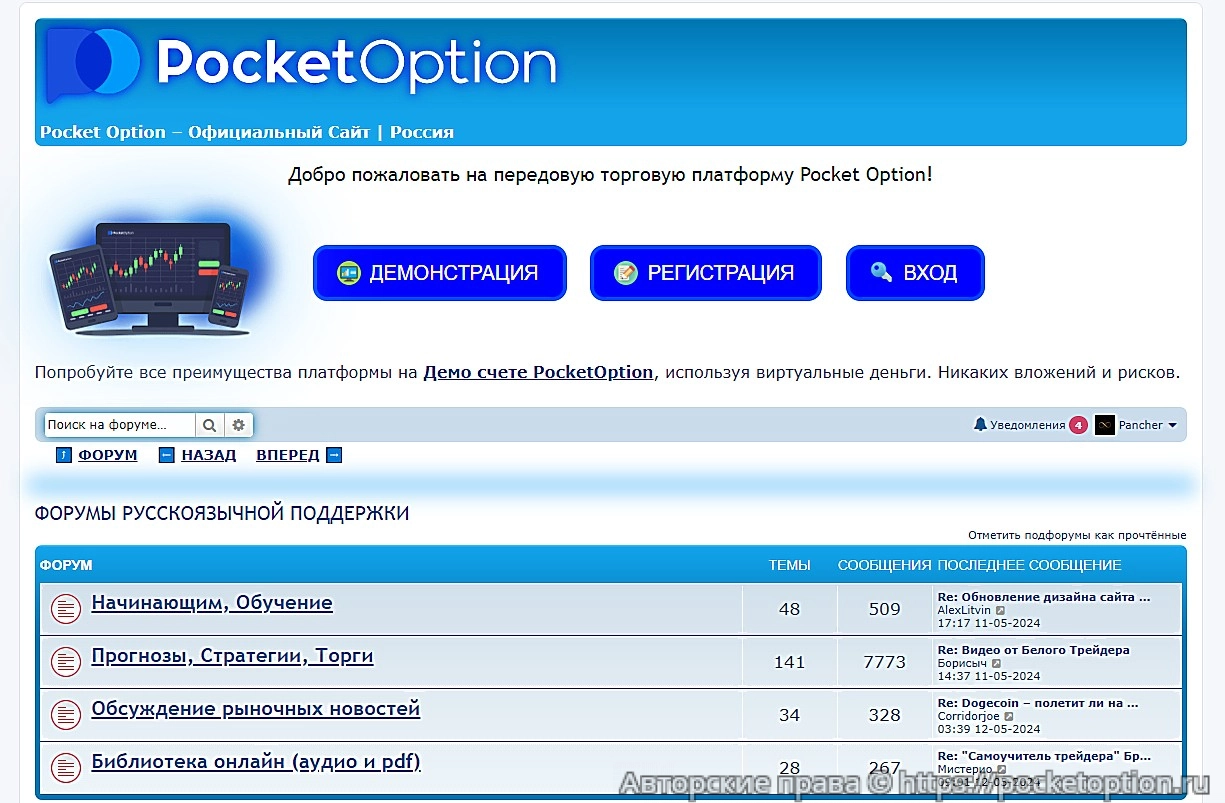Open the ДЕМОНСТРАЦИЯ button

440,272
